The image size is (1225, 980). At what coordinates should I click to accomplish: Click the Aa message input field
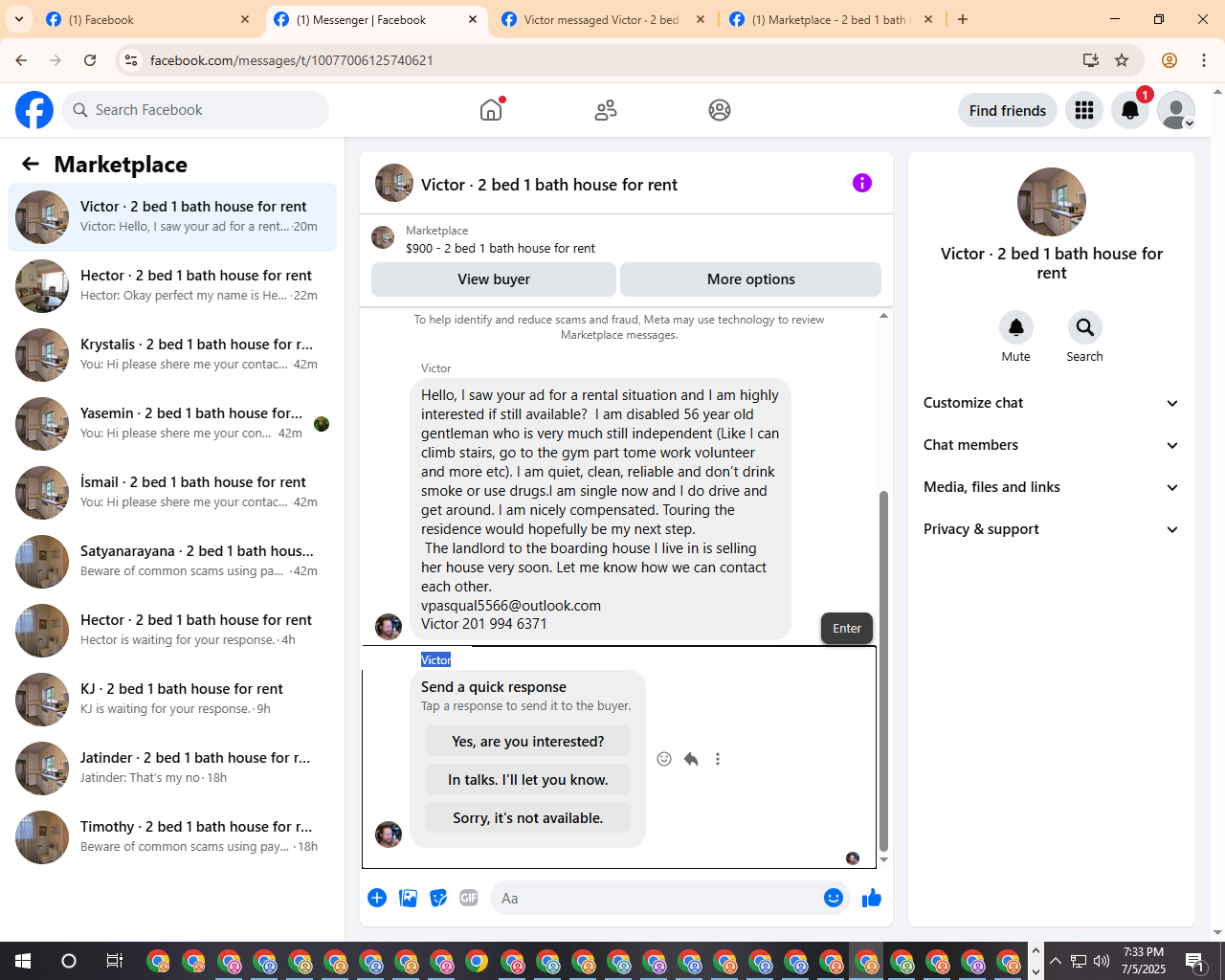(656, 898)
